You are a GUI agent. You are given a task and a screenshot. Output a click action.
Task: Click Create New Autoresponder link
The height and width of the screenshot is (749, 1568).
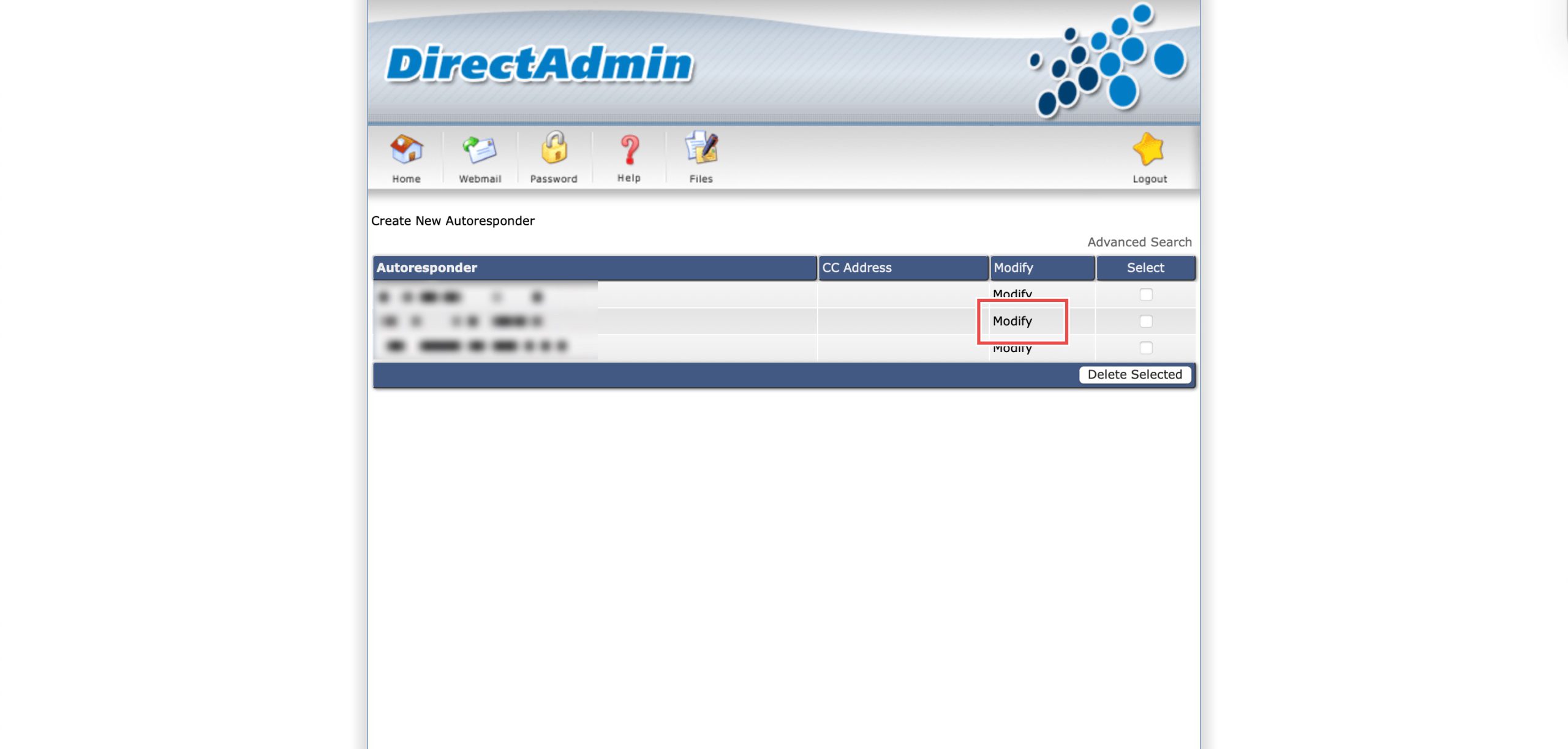coord(453,220)
